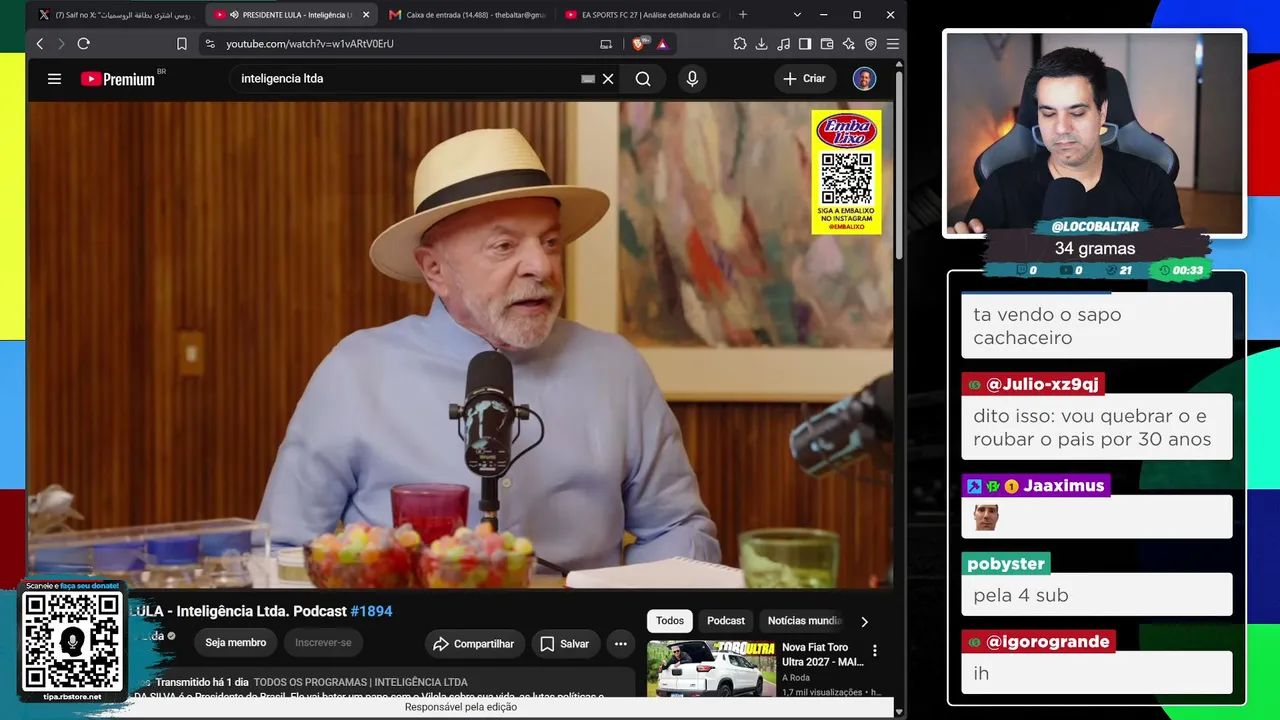Bookmark this page with the bookmark icon
Screen dimensions: 1280x720
[182, 44]
